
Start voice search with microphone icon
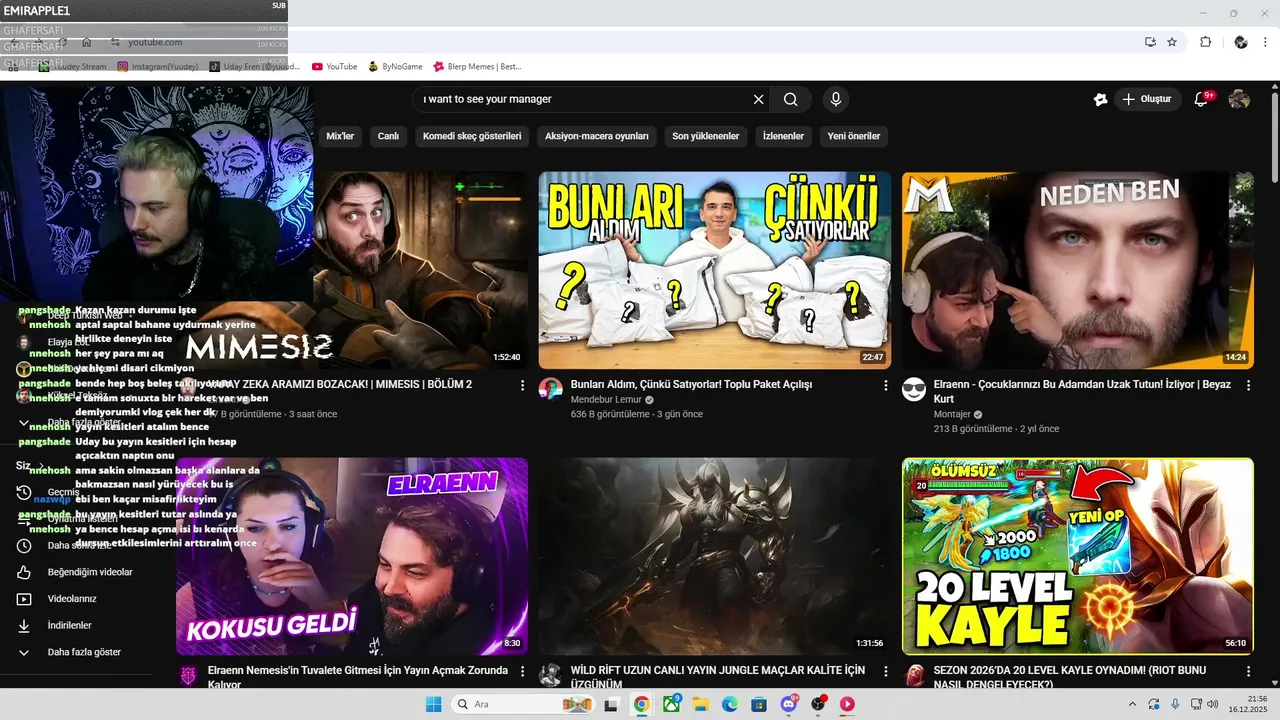point(836,99)
